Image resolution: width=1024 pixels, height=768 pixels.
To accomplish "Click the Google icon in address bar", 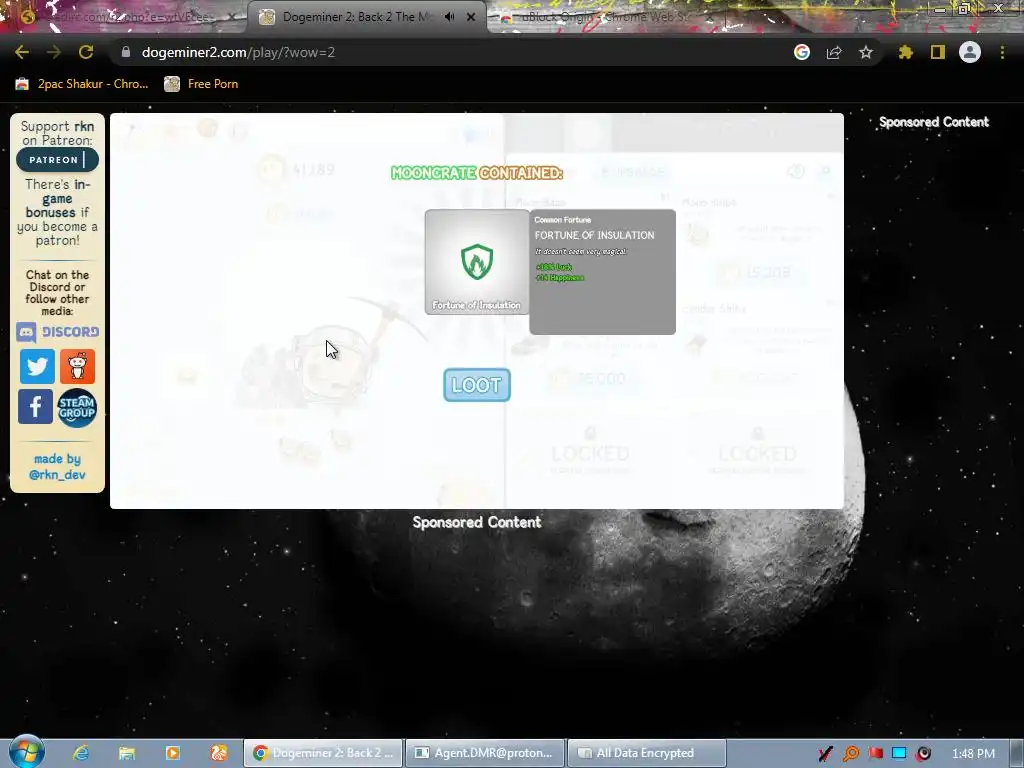I will point(802,52).
